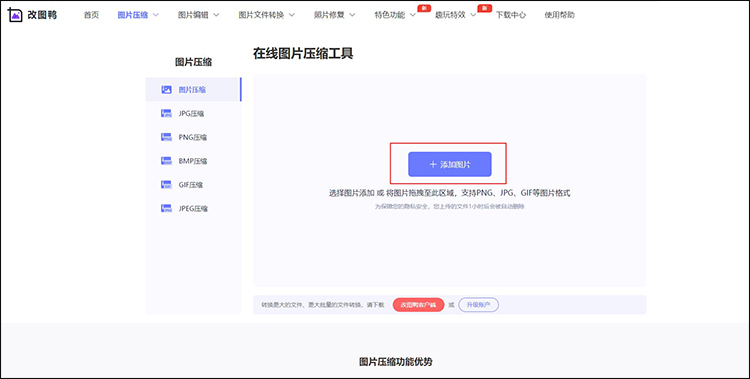750x379 pixels.
Task: Expand the 图片编辑 menu chevron
Action: [x=216, y=15]
